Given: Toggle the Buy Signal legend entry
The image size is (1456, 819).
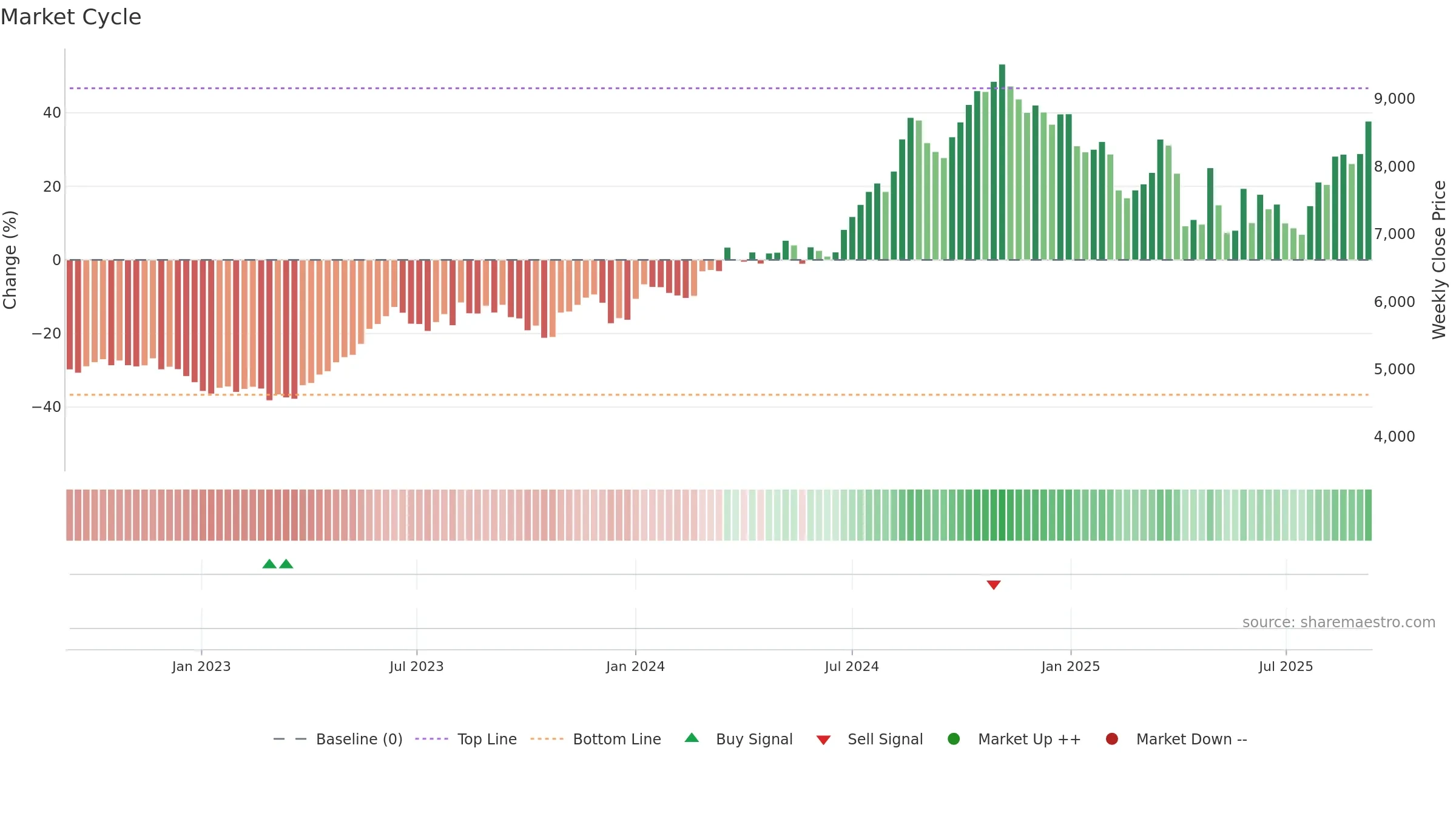Looking at the screenshot, I should 738,739.
